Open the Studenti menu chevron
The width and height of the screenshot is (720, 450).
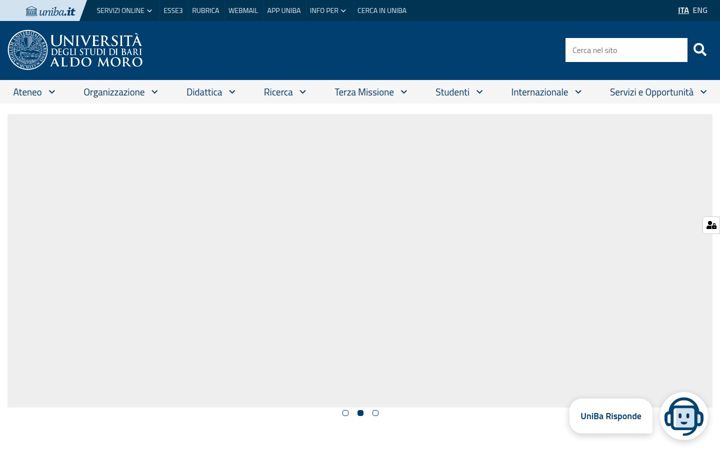pos(479,92)
